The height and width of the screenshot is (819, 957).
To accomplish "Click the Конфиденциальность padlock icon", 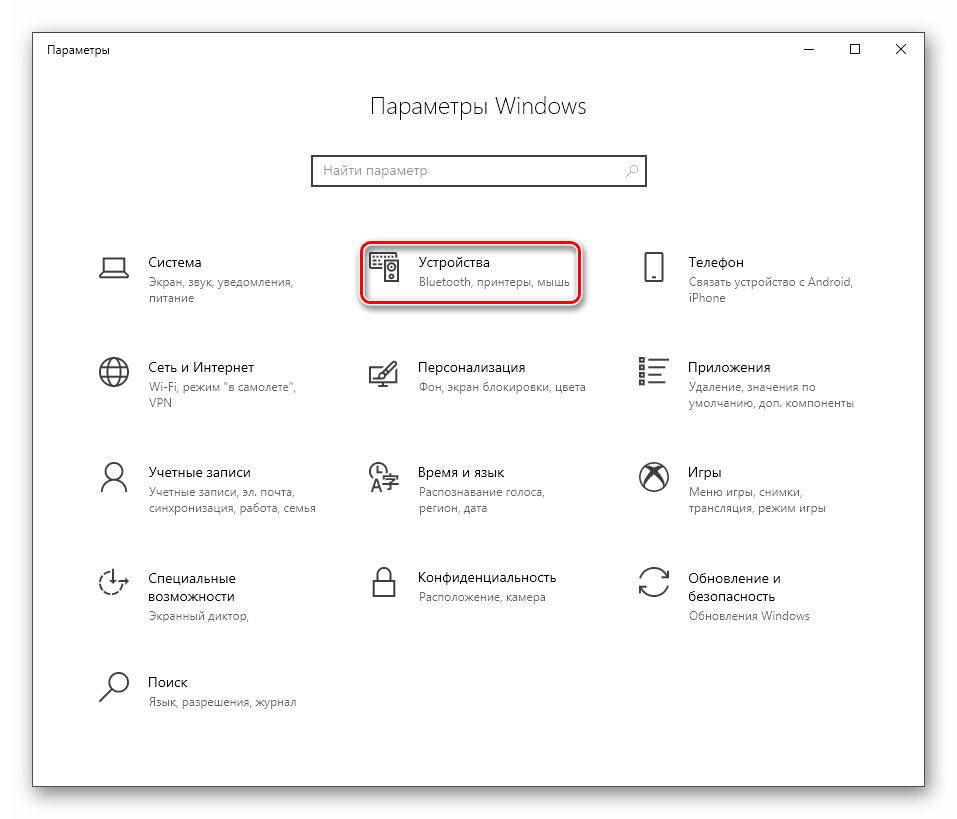I will pyautogui.click(x=383, y=583).
